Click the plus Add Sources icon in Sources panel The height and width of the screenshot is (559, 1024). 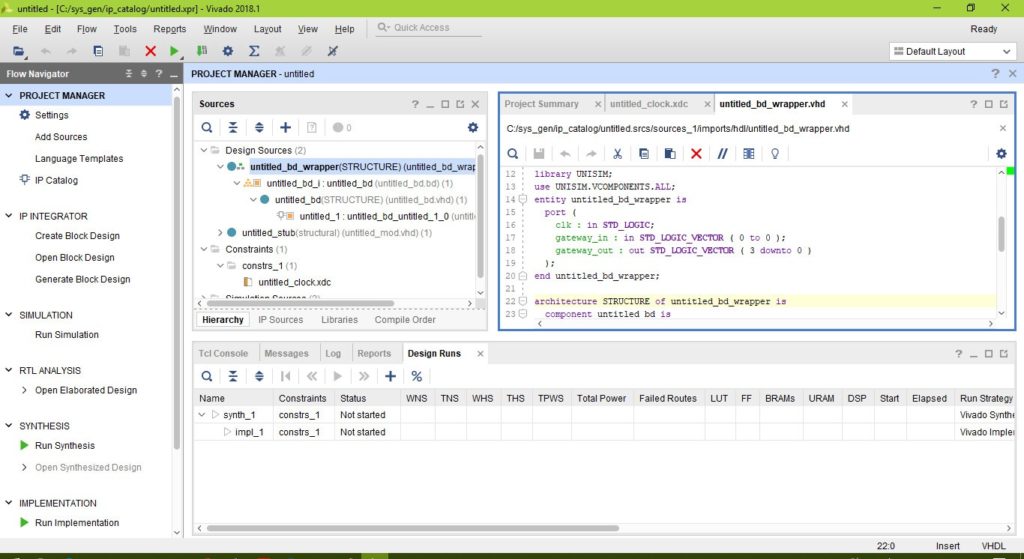pyautogui.click(x=285, y=128)
